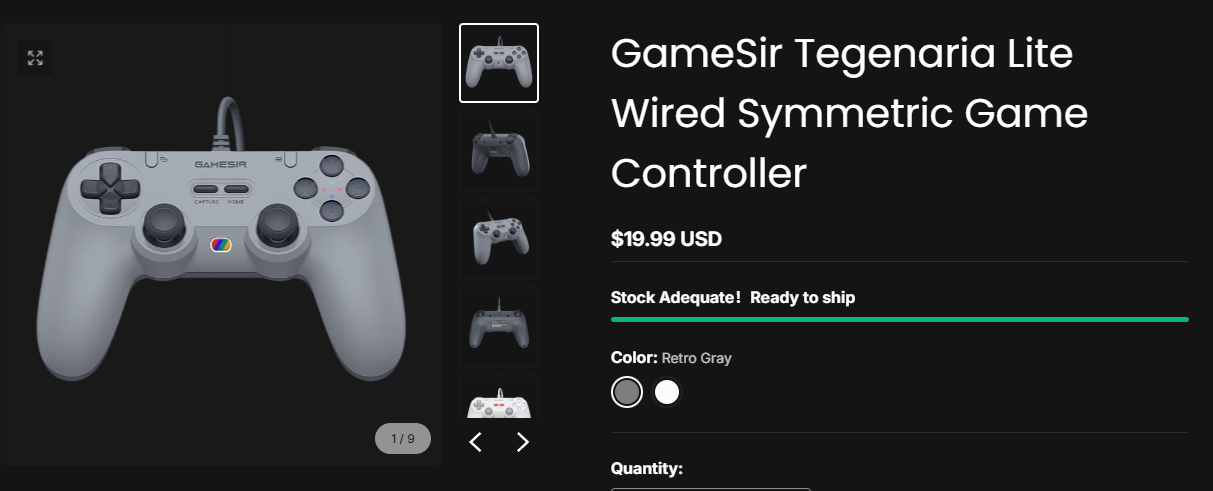
Task: Click the green stock level bar
Action: click(x=900, y=319)
